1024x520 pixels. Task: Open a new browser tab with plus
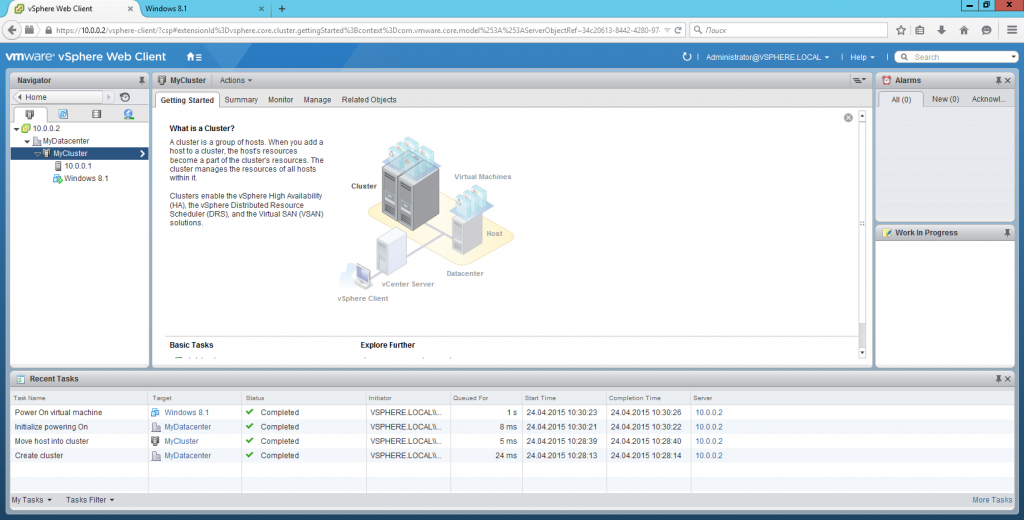[281, 8]
